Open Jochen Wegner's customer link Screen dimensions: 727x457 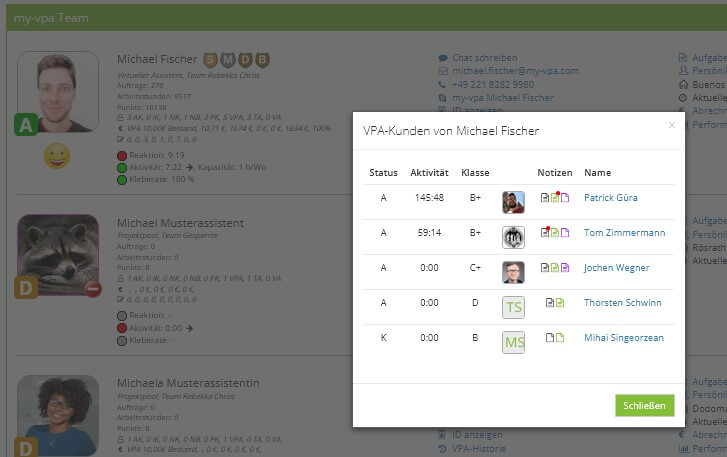(x=616, y=268)
